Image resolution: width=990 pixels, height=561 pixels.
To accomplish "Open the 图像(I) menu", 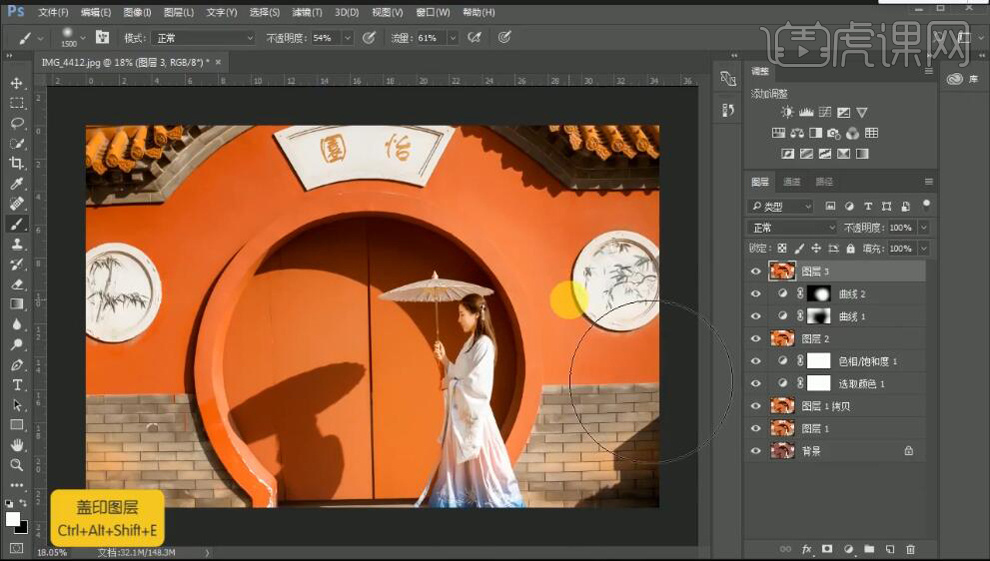I will (138, 13).
